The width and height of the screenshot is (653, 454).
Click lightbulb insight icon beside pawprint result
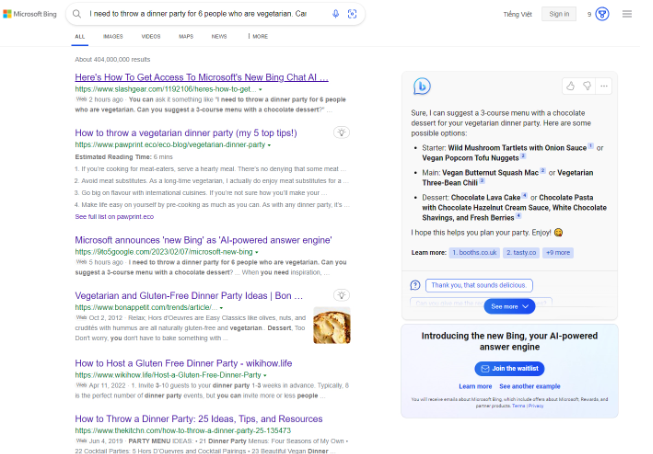[x=341, y=132]
